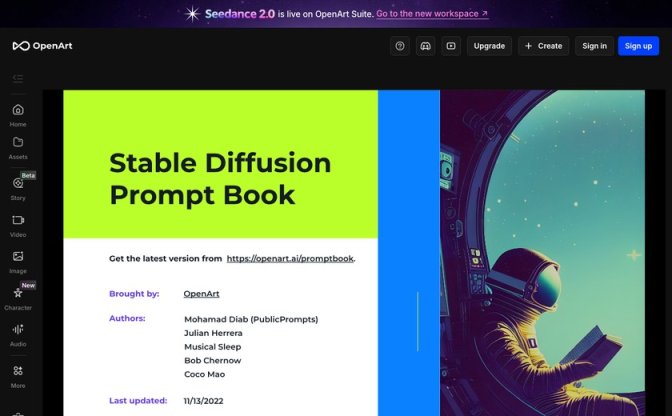Image resolution: width=672 pixels, height=416 pixels.
Task: Click the date 11/13/2022
Action: pyautogui.click(x=204, y=401)
